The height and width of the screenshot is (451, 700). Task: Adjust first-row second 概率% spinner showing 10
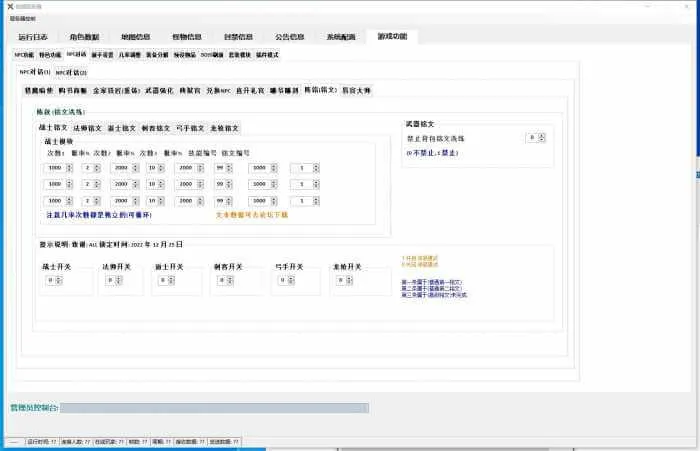[156, 168]
